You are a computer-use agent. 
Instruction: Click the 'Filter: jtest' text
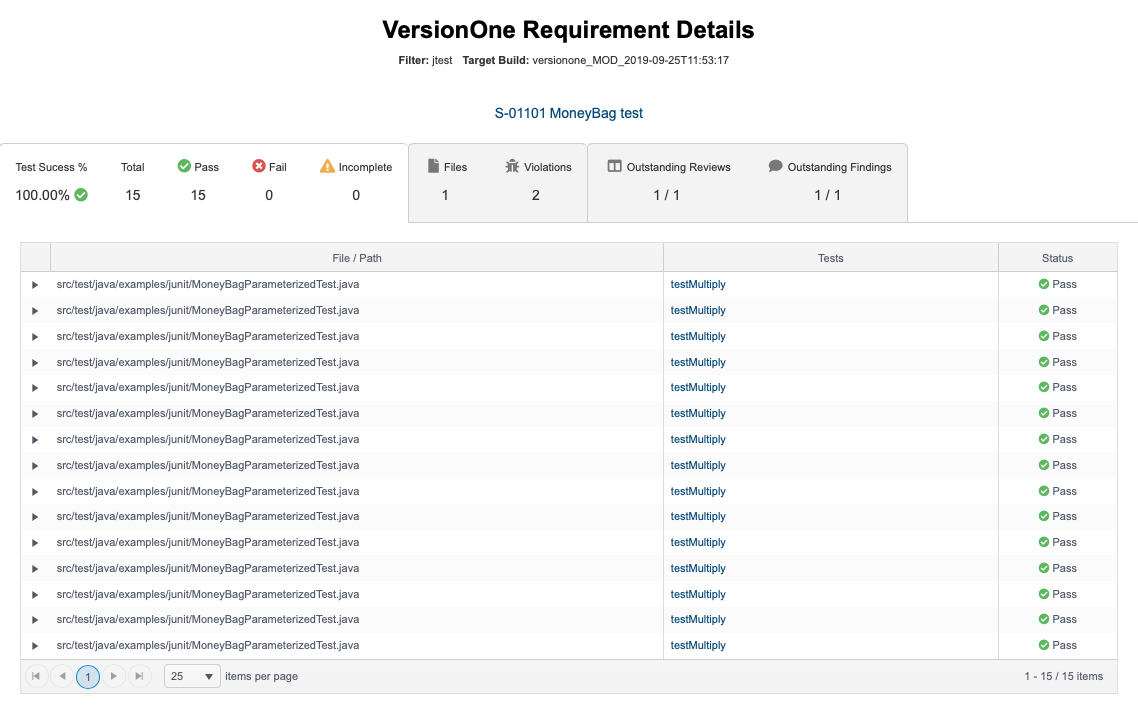425,60
